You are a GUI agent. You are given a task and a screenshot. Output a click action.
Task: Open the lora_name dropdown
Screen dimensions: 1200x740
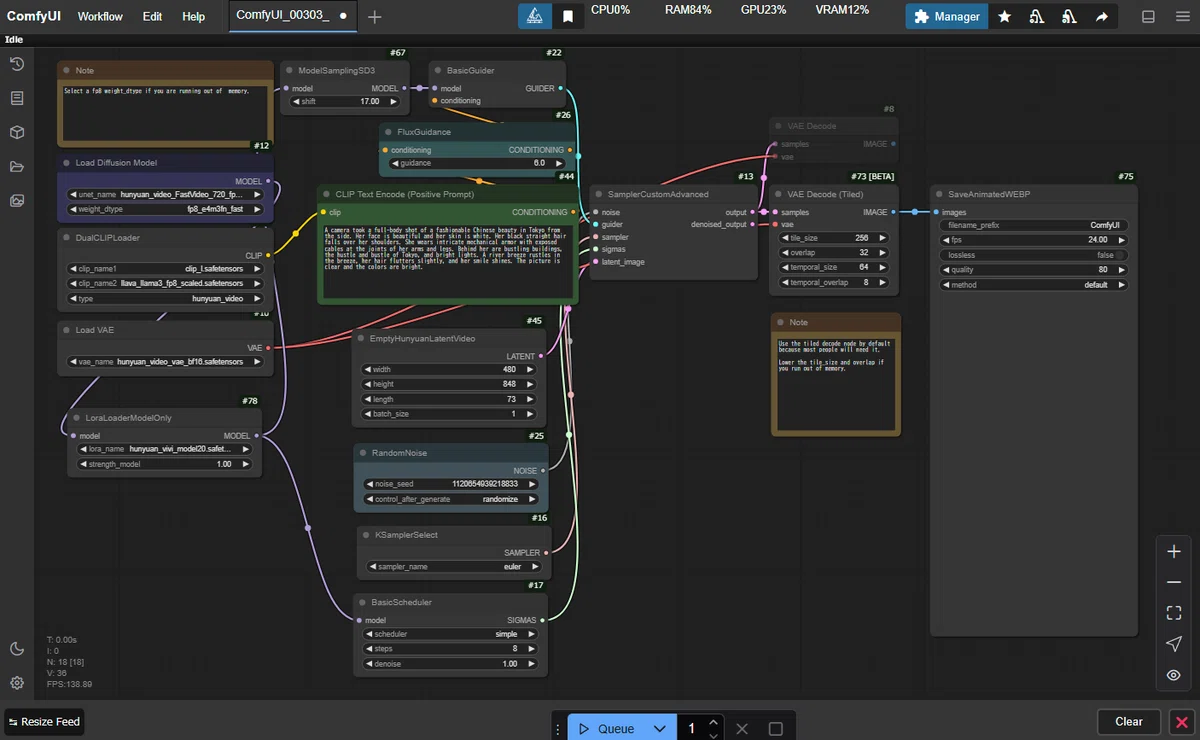[x=165, y=450]
